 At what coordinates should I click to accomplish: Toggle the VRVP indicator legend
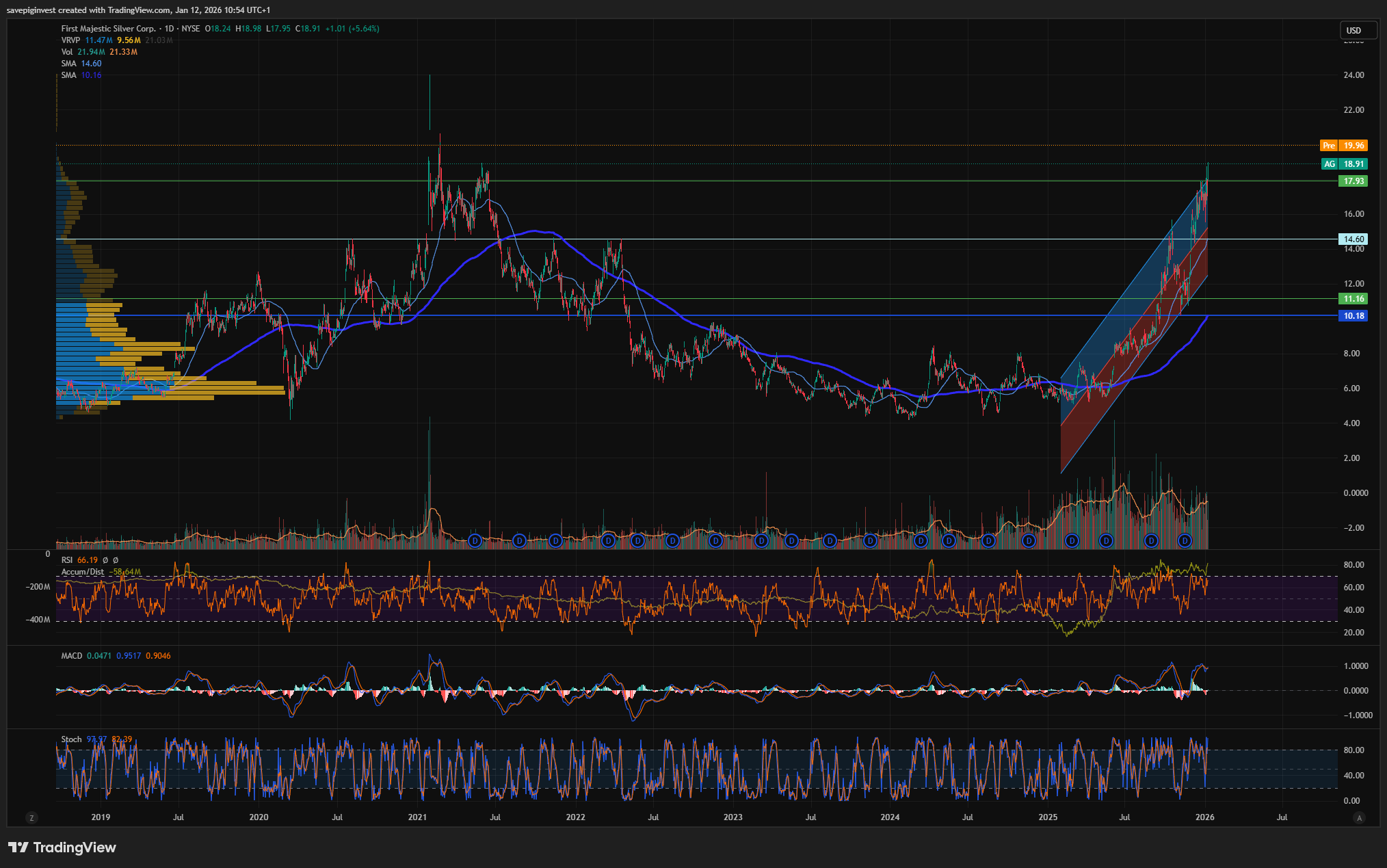[x=70, y=40]
